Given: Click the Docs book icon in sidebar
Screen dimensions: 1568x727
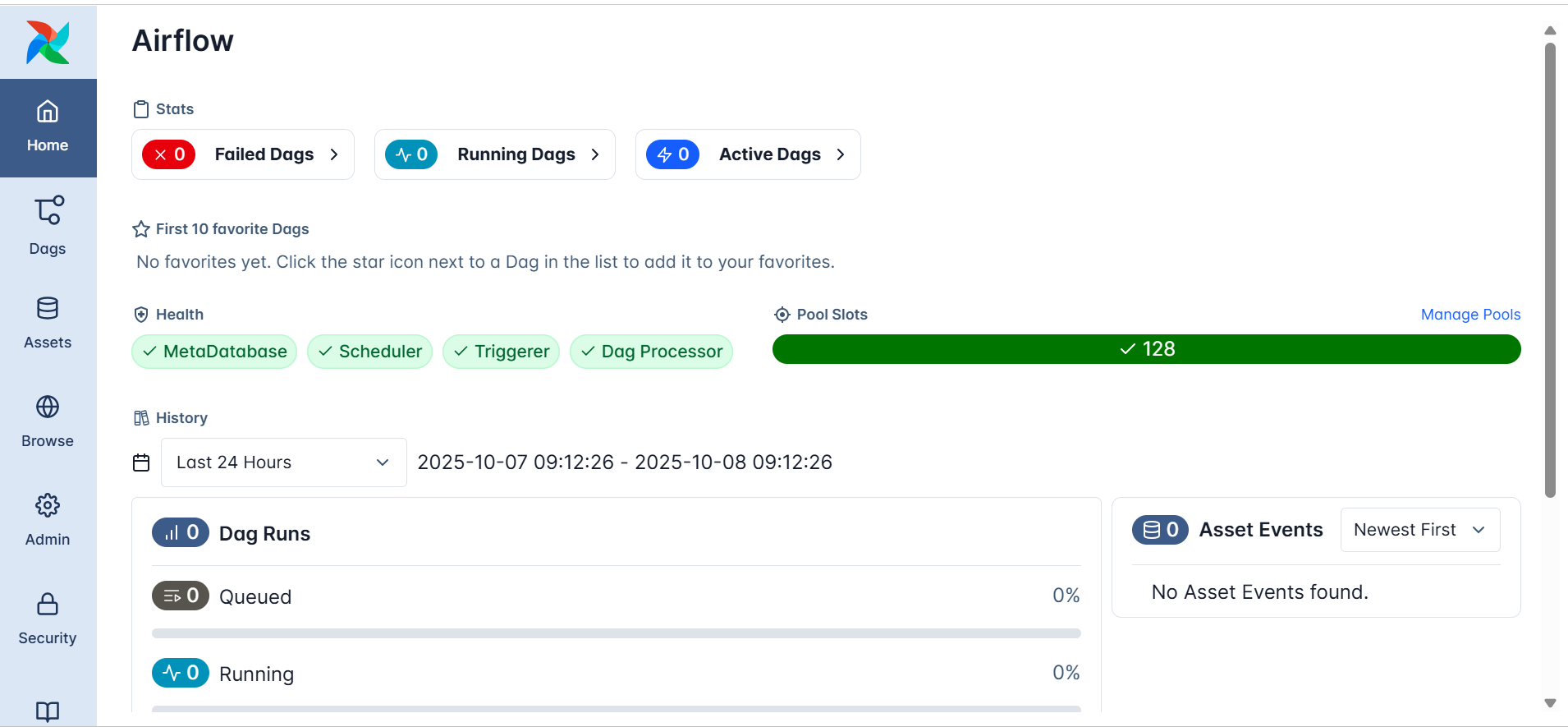Looking at the screenshot, I should [x=48, y=711].
